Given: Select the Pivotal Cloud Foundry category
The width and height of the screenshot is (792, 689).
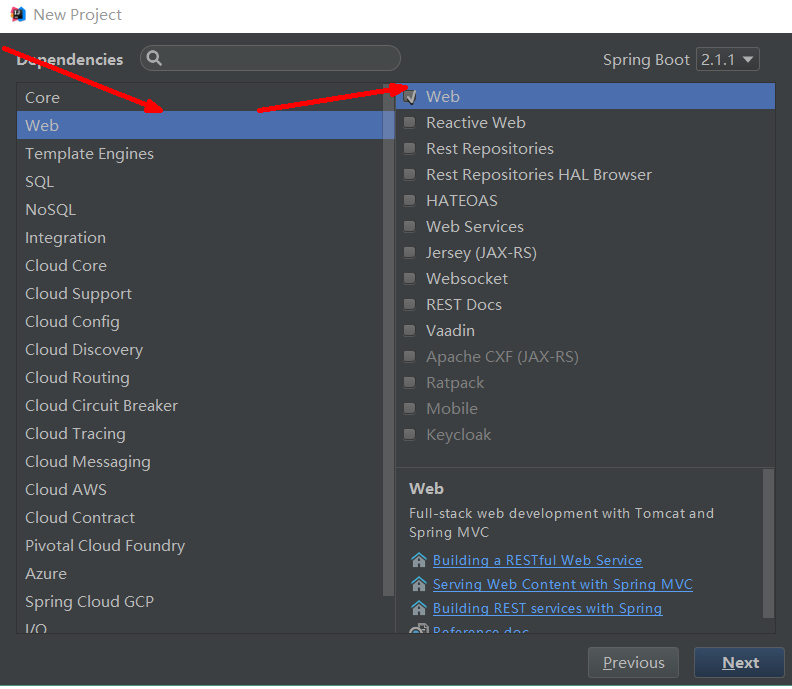Looking at the screenshot, I should 200,545.
